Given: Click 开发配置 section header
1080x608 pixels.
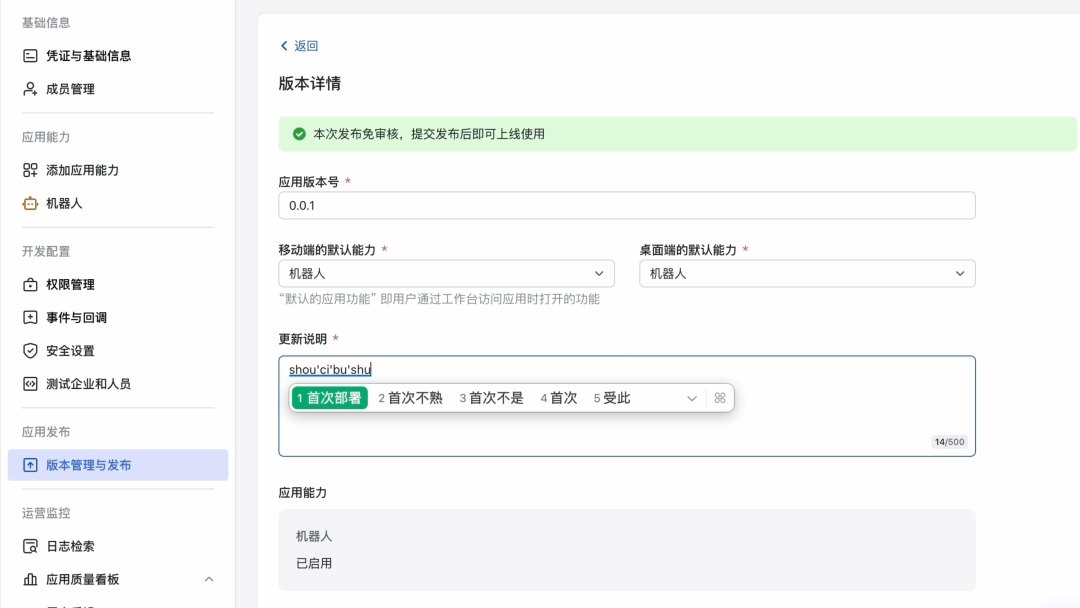Looking at the screenshot, I should [46, 251].
